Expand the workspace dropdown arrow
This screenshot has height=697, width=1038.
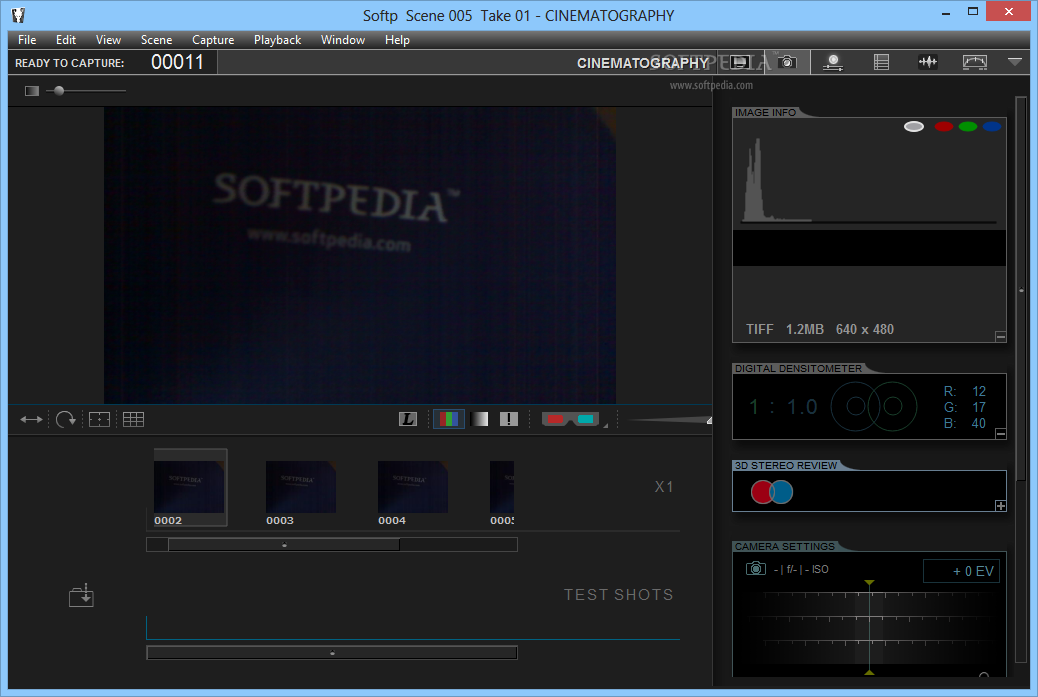click(x=1015, y=62)
